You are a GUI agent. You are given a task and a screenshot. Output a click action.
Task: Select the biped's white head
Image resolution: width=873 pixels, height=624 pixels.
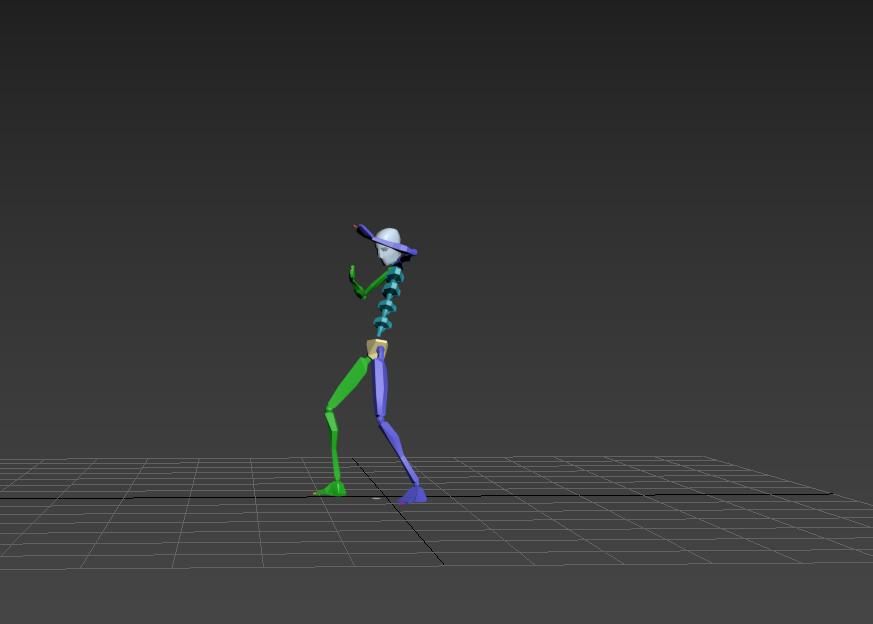(388, 244)
